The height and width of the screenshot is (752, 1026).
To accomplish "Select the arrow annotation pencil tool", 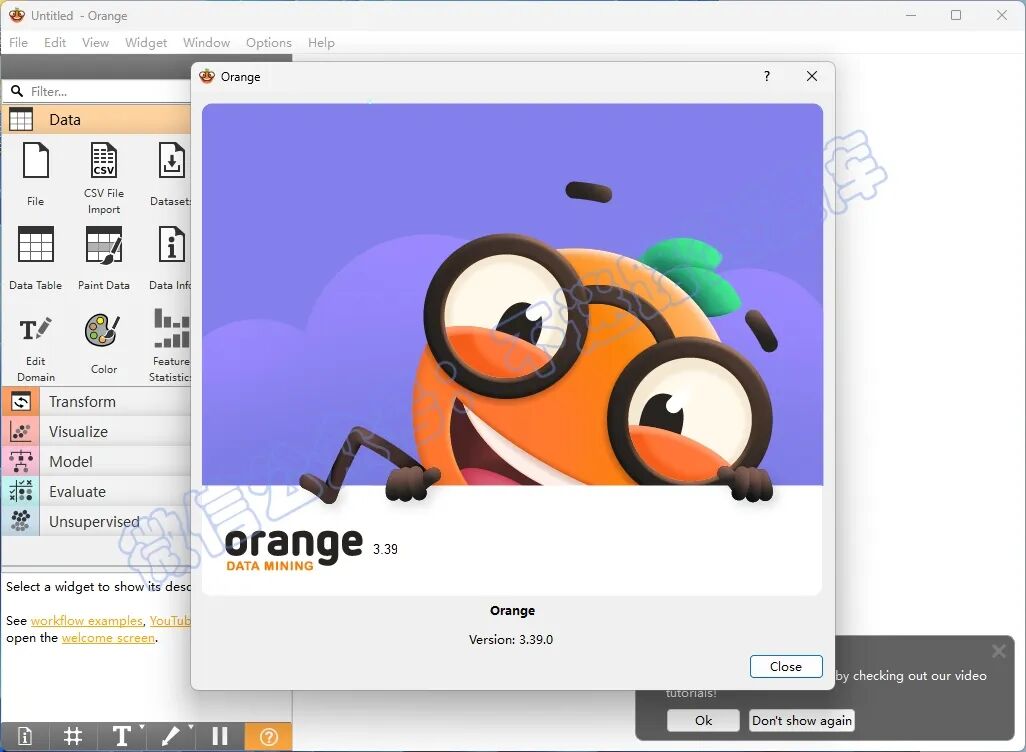I will [x=171, y=736].
